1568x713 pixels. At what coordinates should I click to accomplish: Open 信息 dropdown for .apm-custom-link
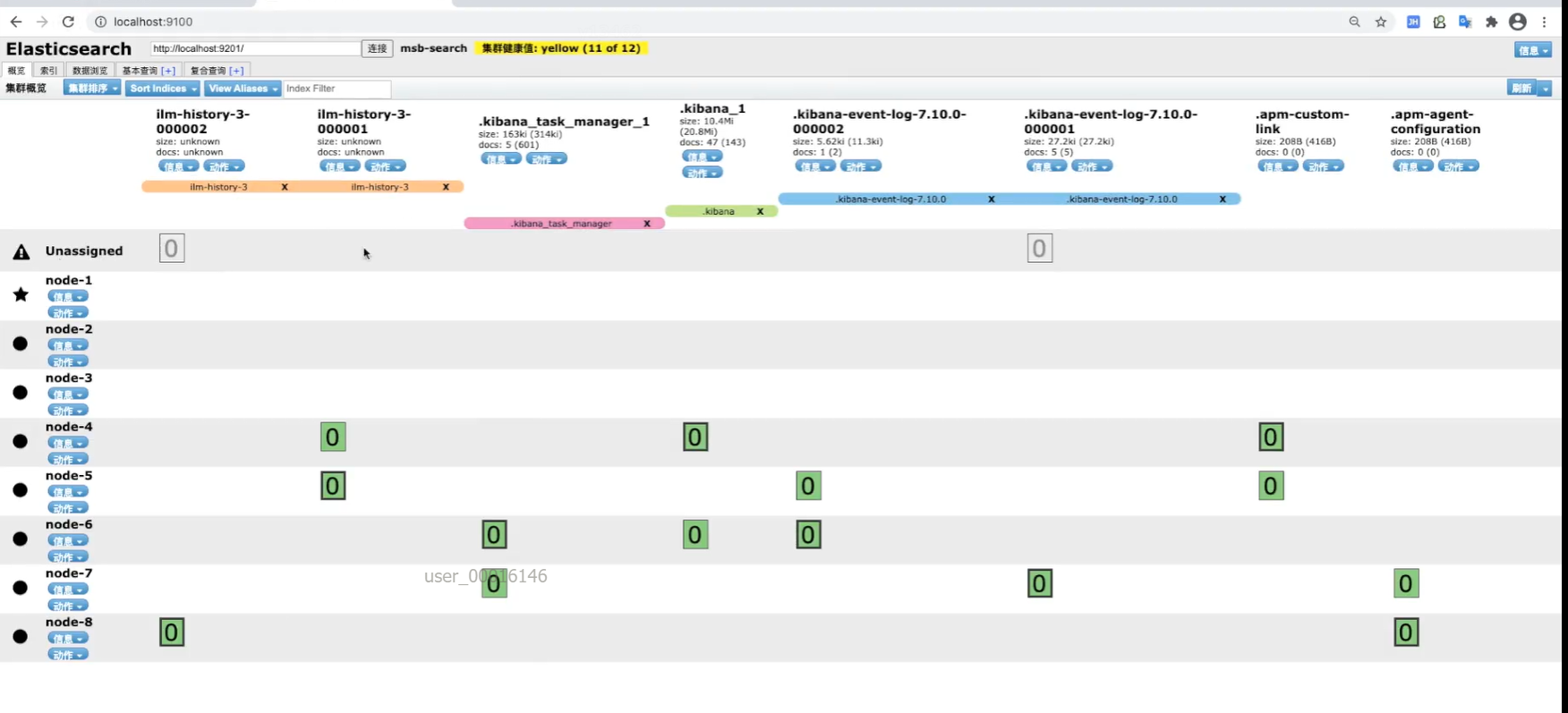(1278, 166)
